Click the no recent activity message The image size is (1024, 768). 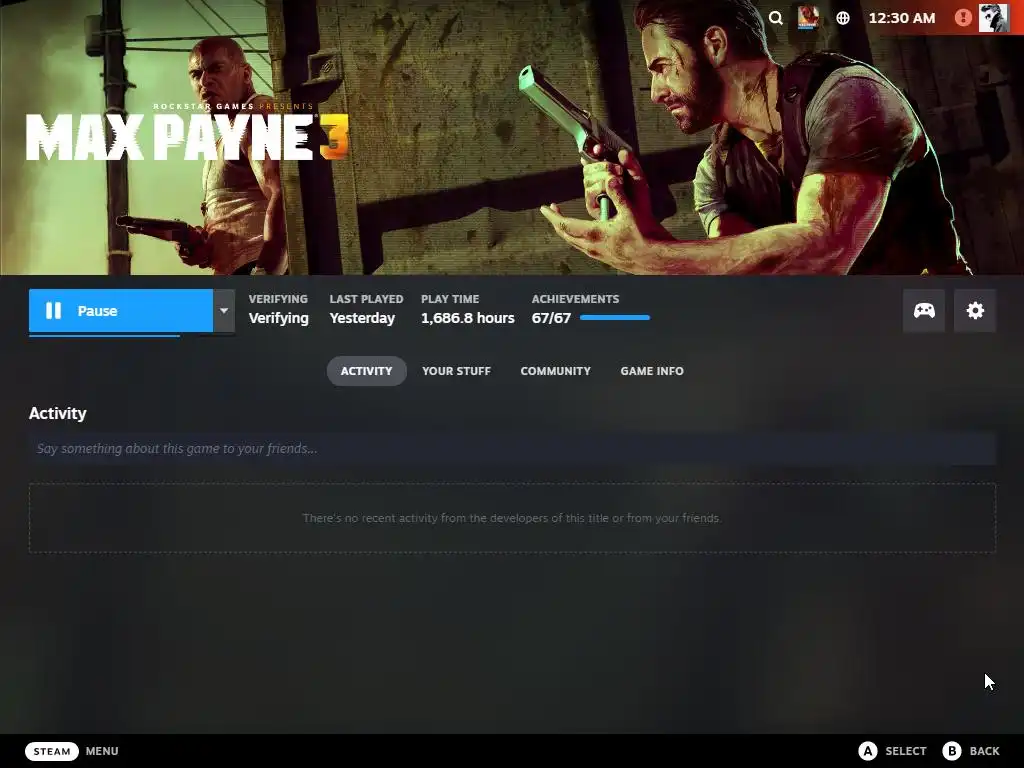pos(512,518)
